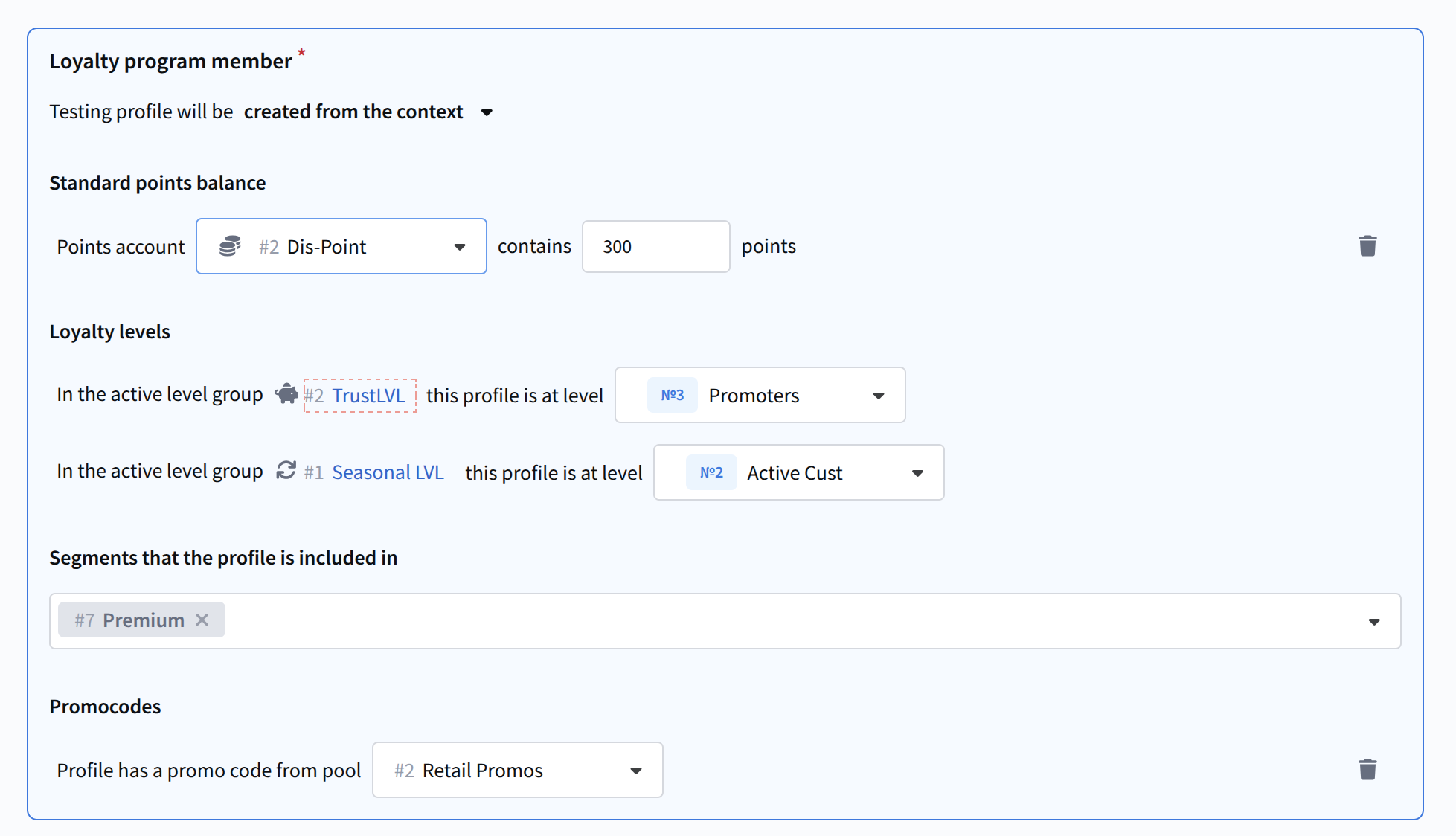Viewport: 1456px width, 836px height.
Task: Click the piggy bank icon beside TrustLVL
Action: click(x=286, y=393)
